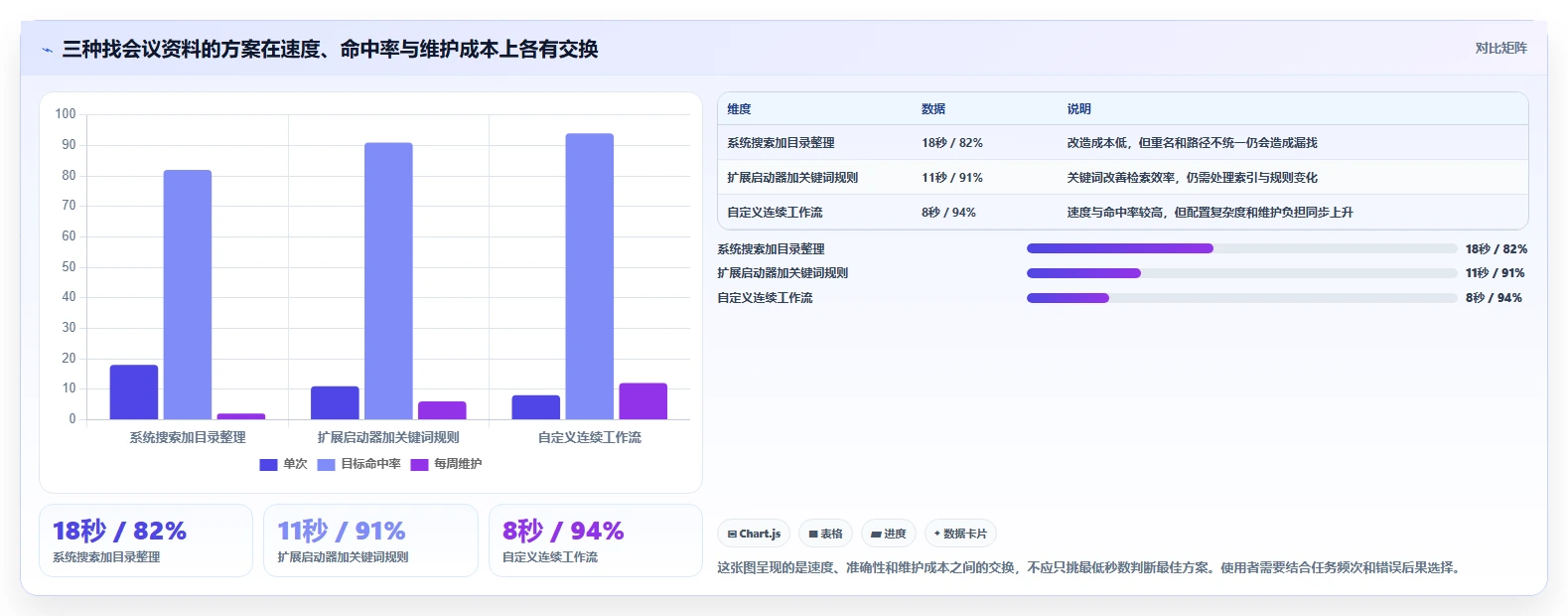Click the 目标命中率 bar for 扩展启动器加关键词规则
Viewport: 1568px width, 616px height.
coord(388,281)
